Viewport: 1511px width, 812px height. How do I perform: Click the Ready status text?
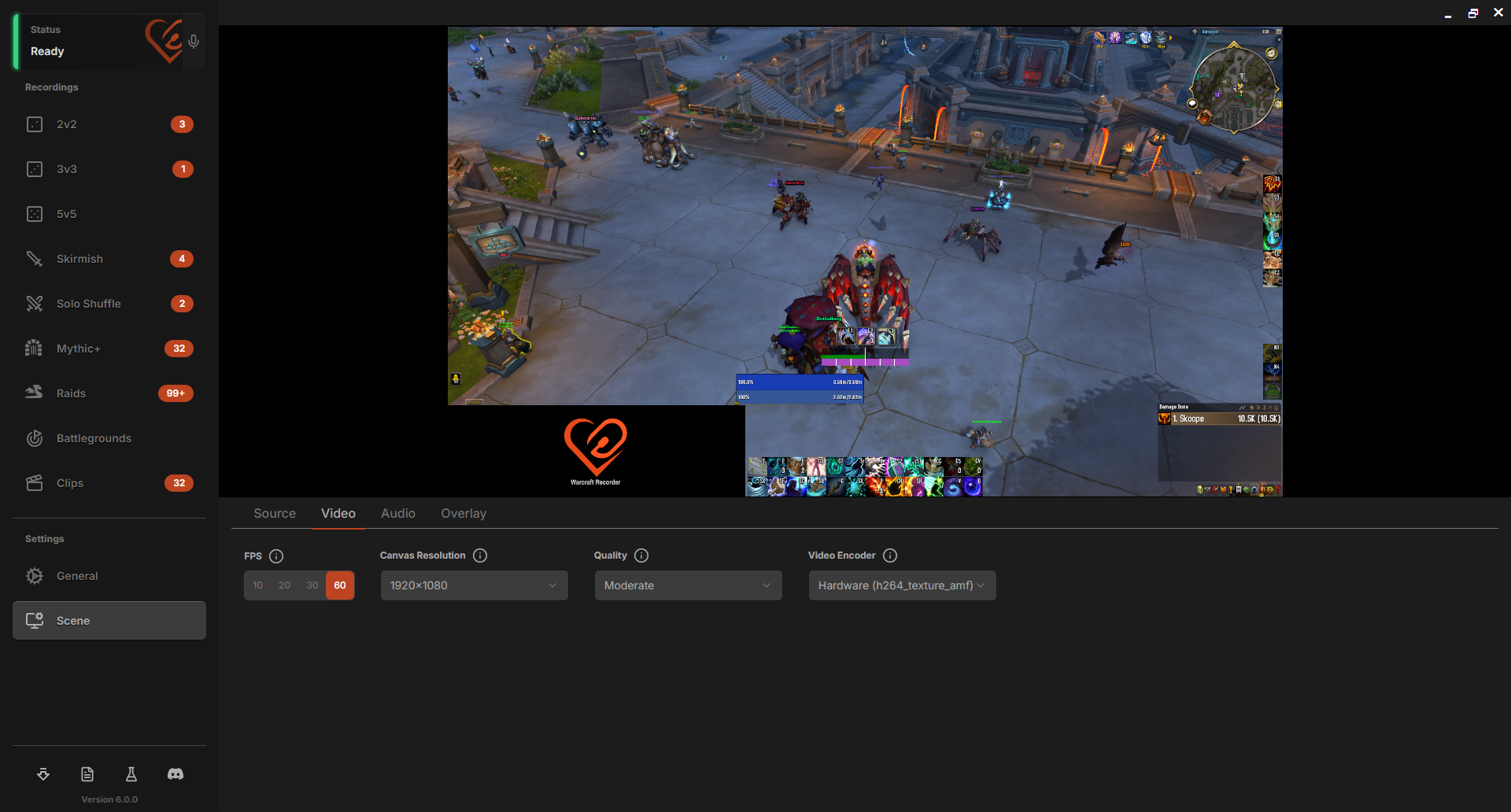(47, 51)
